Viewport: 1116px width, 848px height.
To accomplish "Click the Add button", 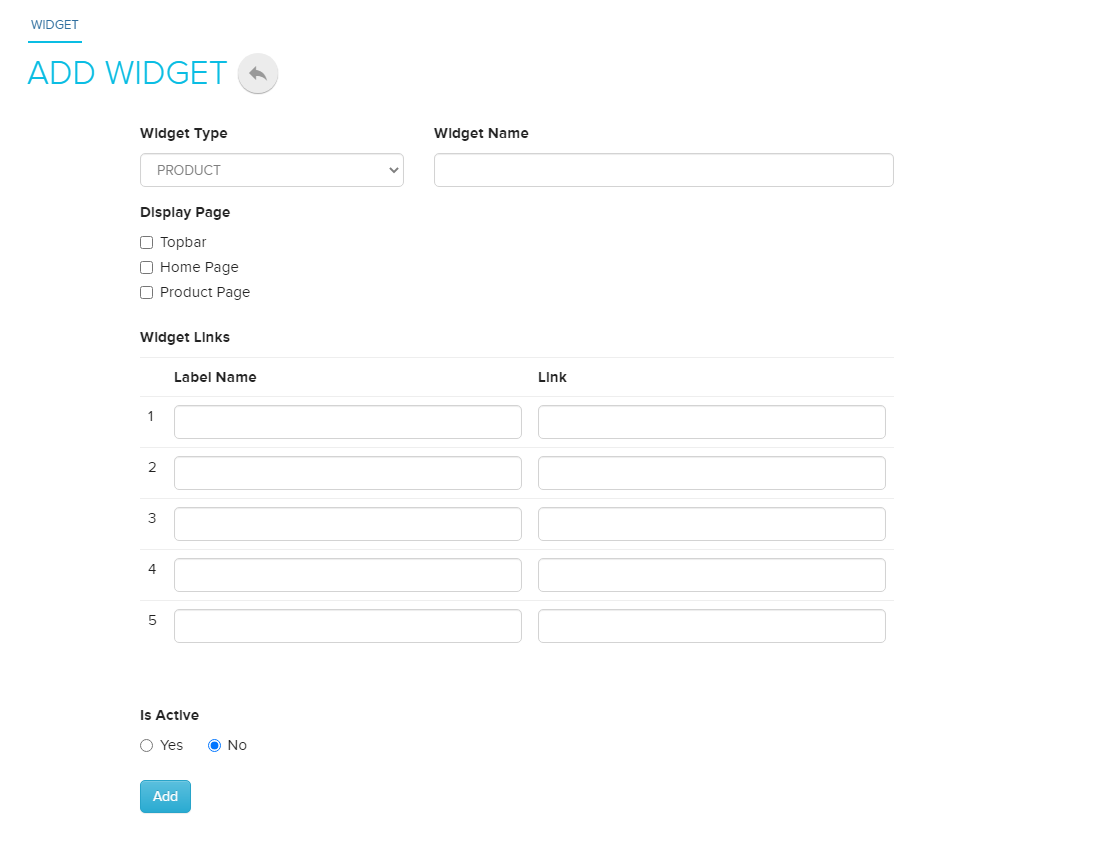I will 165,796.
